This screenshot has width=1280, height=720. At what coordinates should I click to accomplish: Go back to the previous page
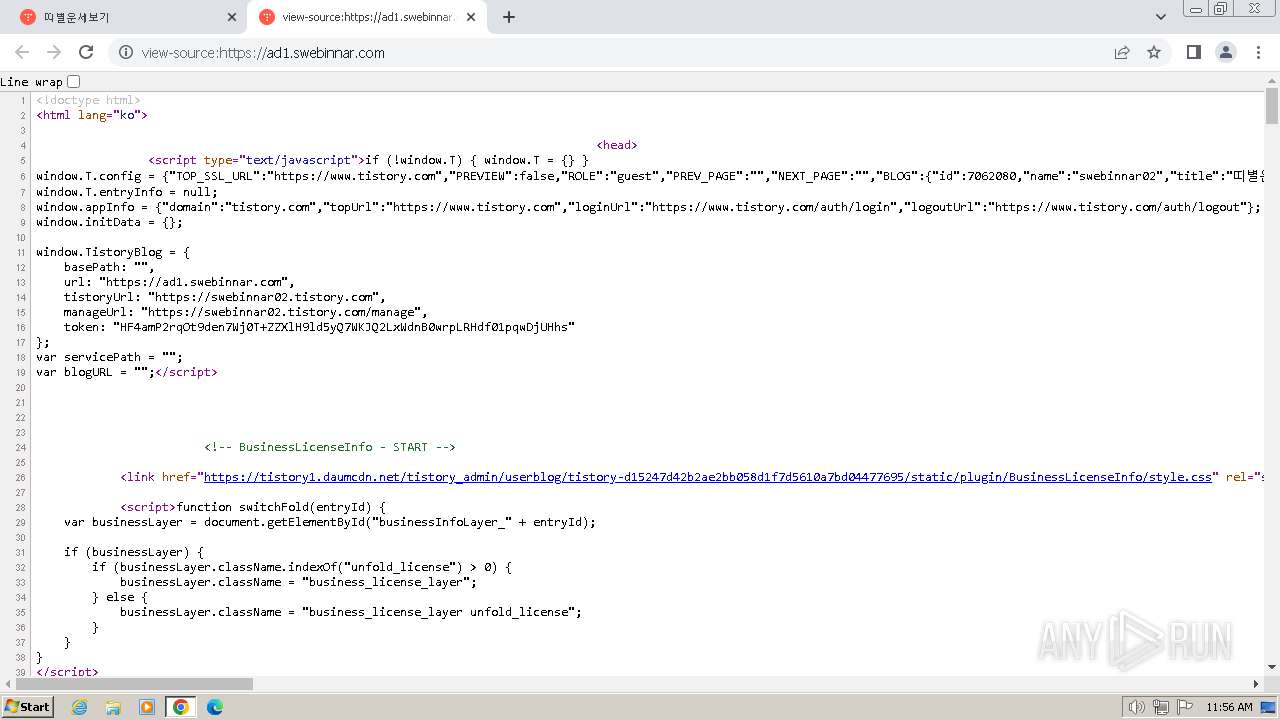pos(22,53)
